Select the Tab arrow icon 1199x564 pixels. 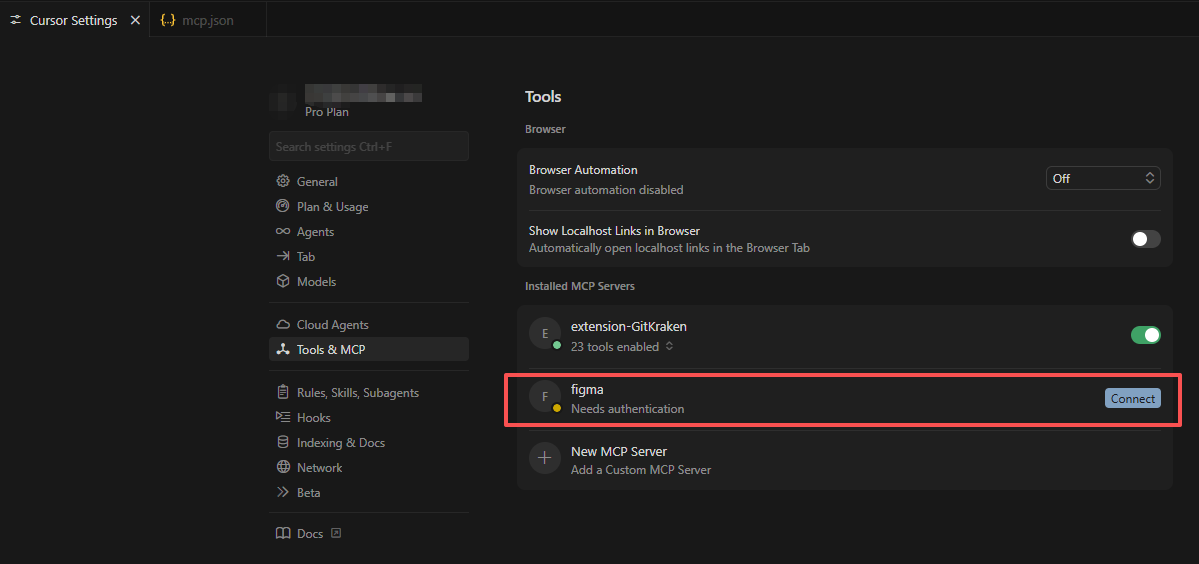coord(283,257)
